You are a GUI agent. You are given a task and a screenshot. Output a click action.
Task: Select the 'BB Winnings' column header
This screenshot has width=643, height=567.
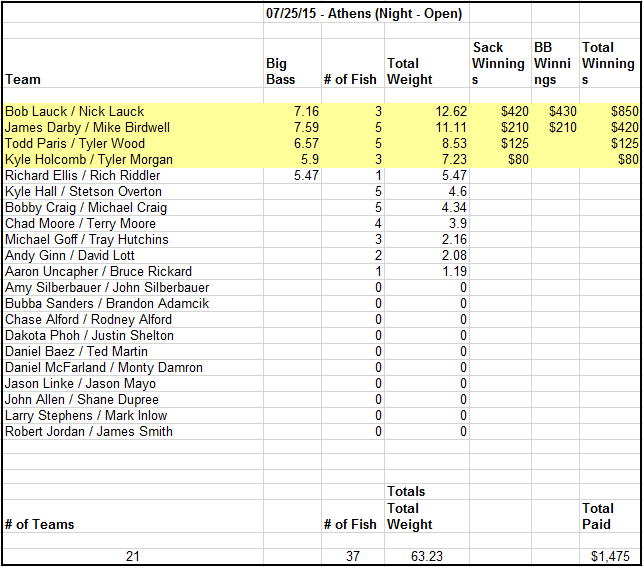pos(552,63)
